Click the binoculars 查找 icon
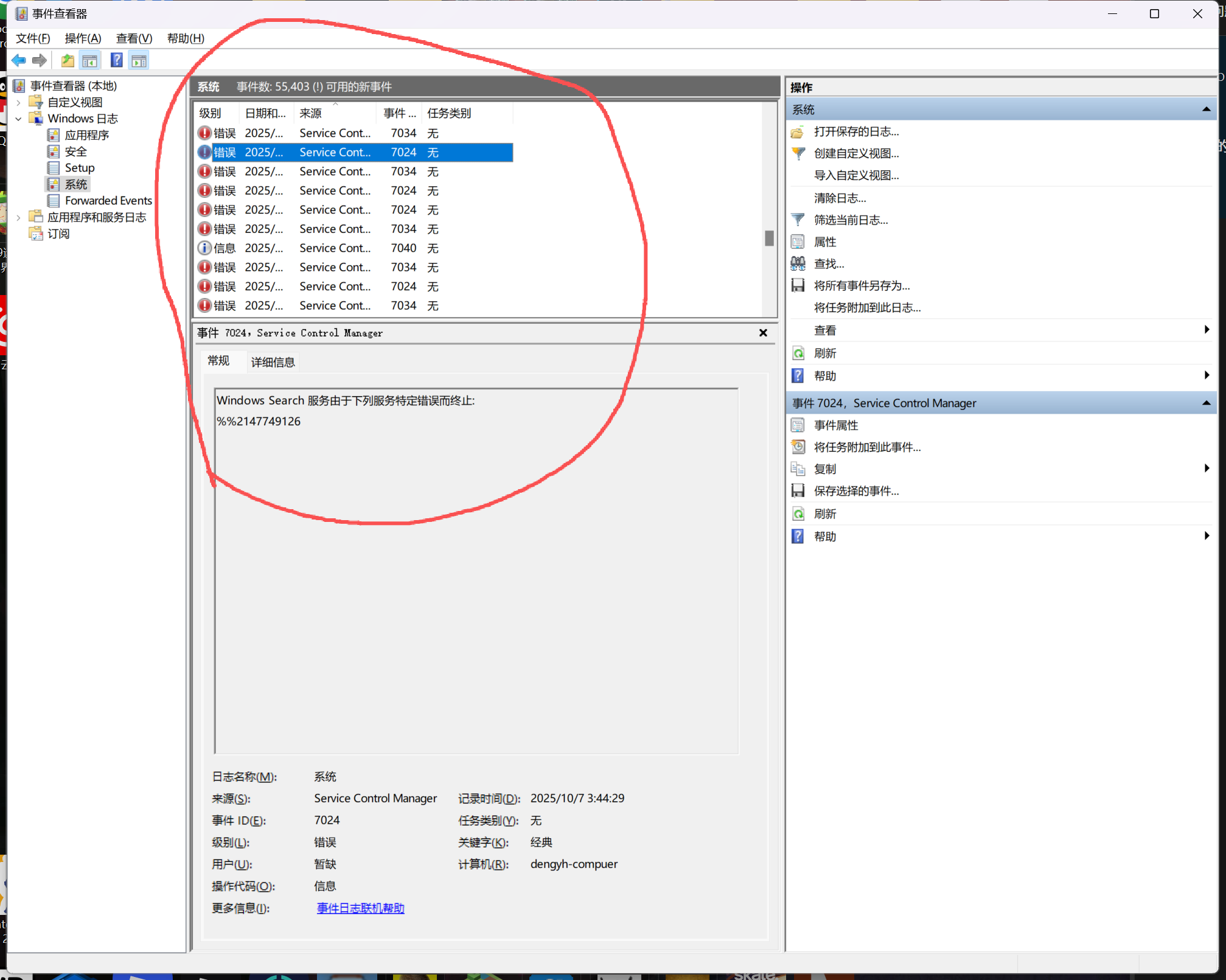Screen dimensions: 1226x980 pyautogui.click(x=798, y=263)
